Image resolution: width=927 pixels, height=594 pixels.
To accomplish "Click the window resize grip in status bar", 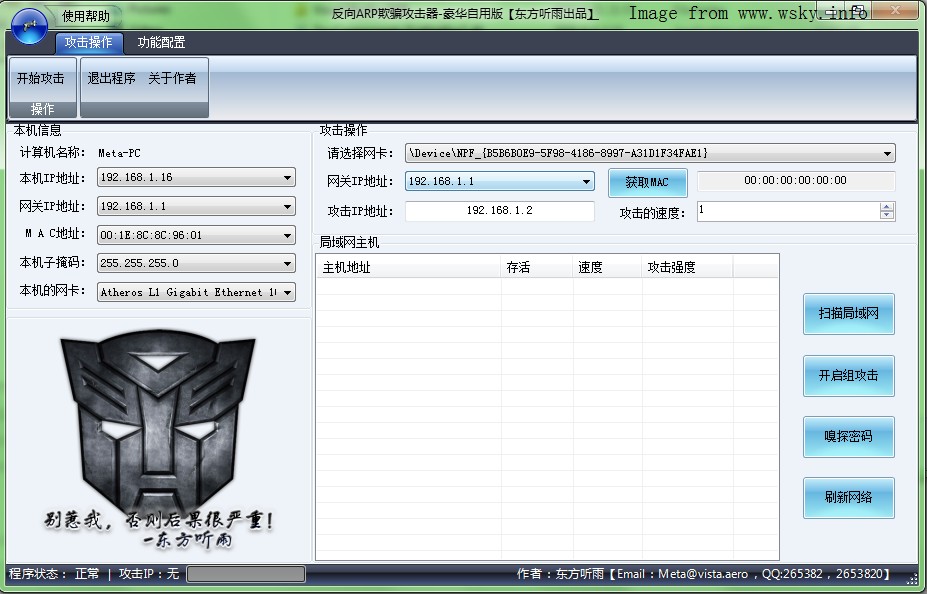I will (x=912, y=577).
